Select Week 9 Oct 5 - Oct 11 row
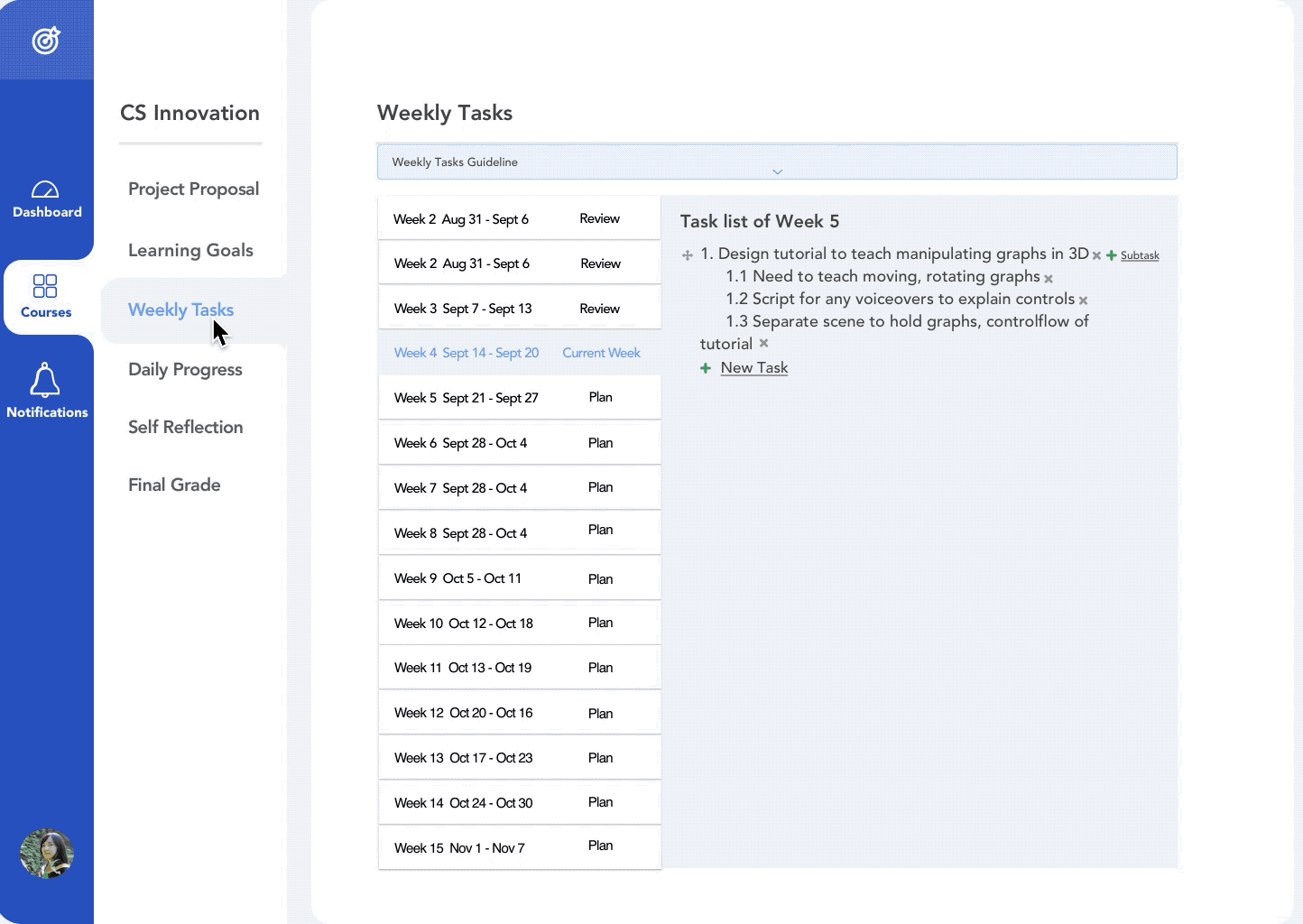The height and width of the screenshot is (924, 1303). pos(520,578)
